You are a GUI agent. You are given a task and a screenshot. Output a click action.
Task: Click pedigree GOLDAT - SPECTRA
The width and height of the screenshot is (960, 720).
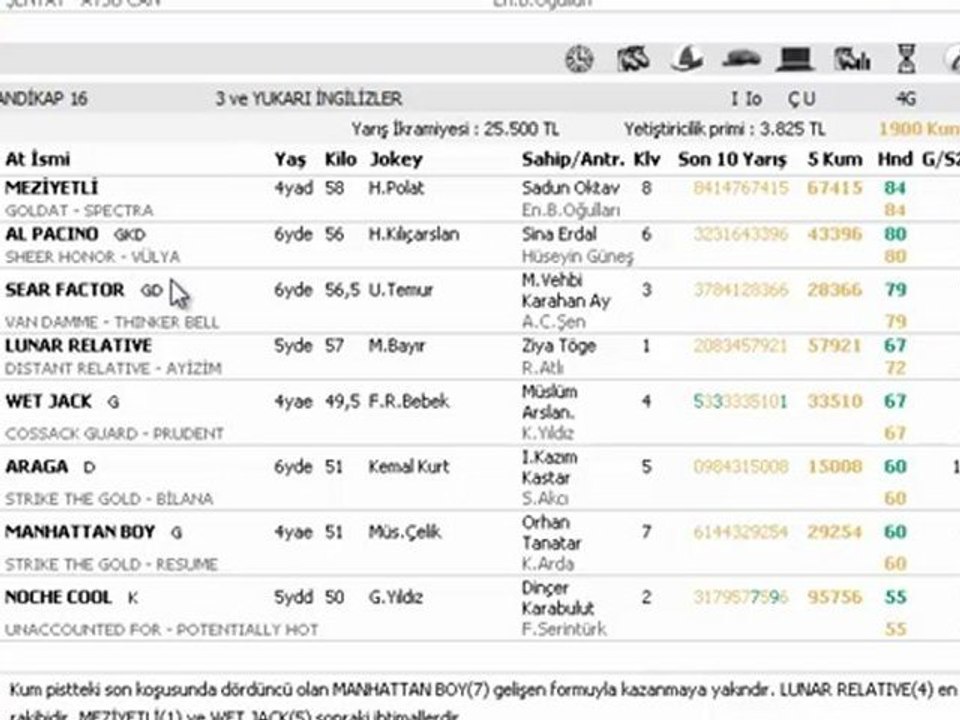(x=79, y=211)
